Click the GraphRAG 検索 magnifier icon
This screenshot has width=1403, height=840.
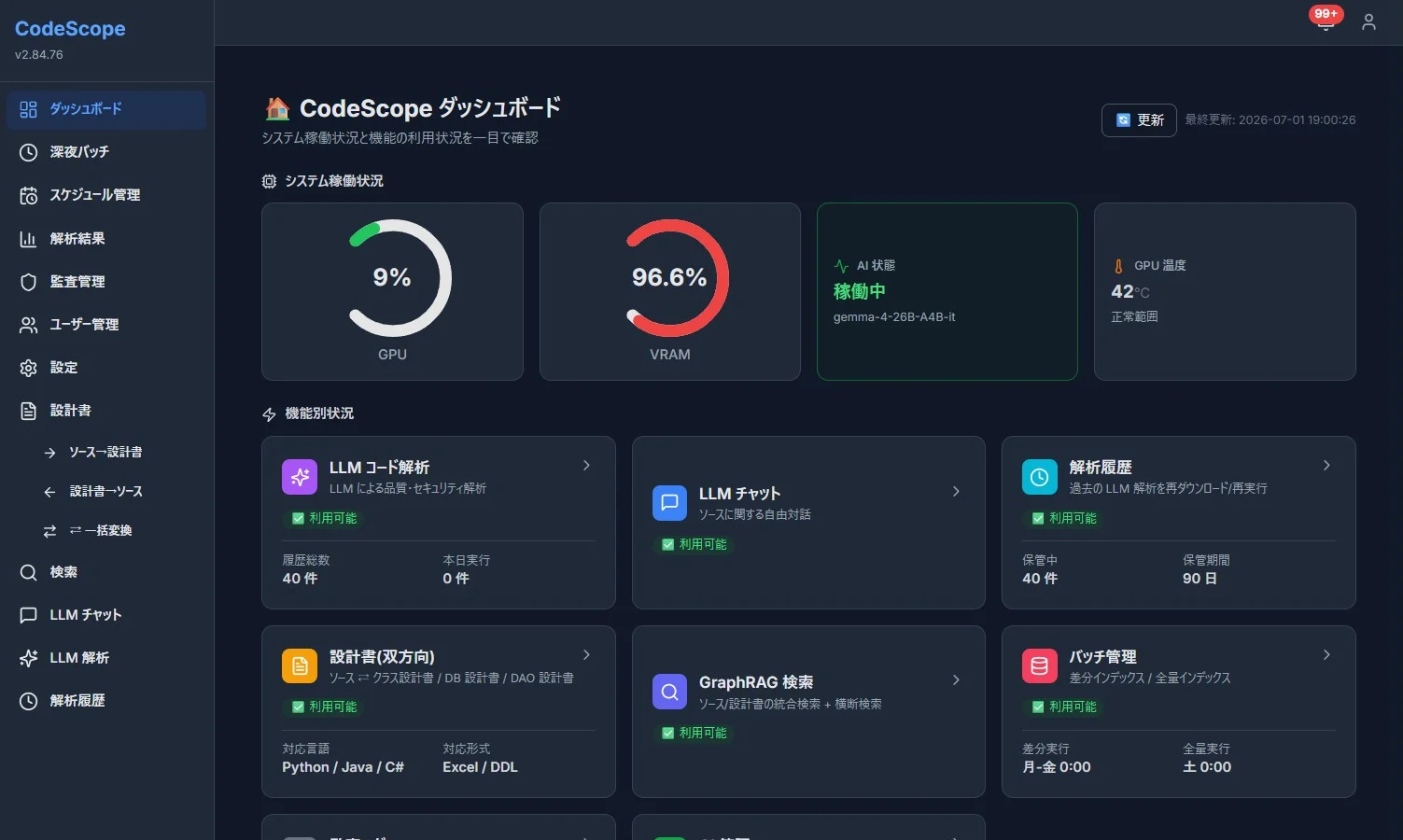(669, 692)
